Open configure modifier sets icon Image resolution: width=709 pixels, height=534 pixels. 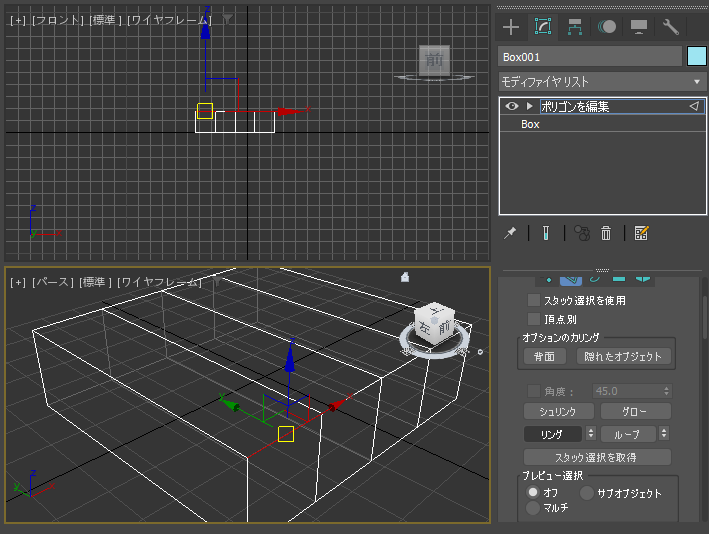(641, 233)
